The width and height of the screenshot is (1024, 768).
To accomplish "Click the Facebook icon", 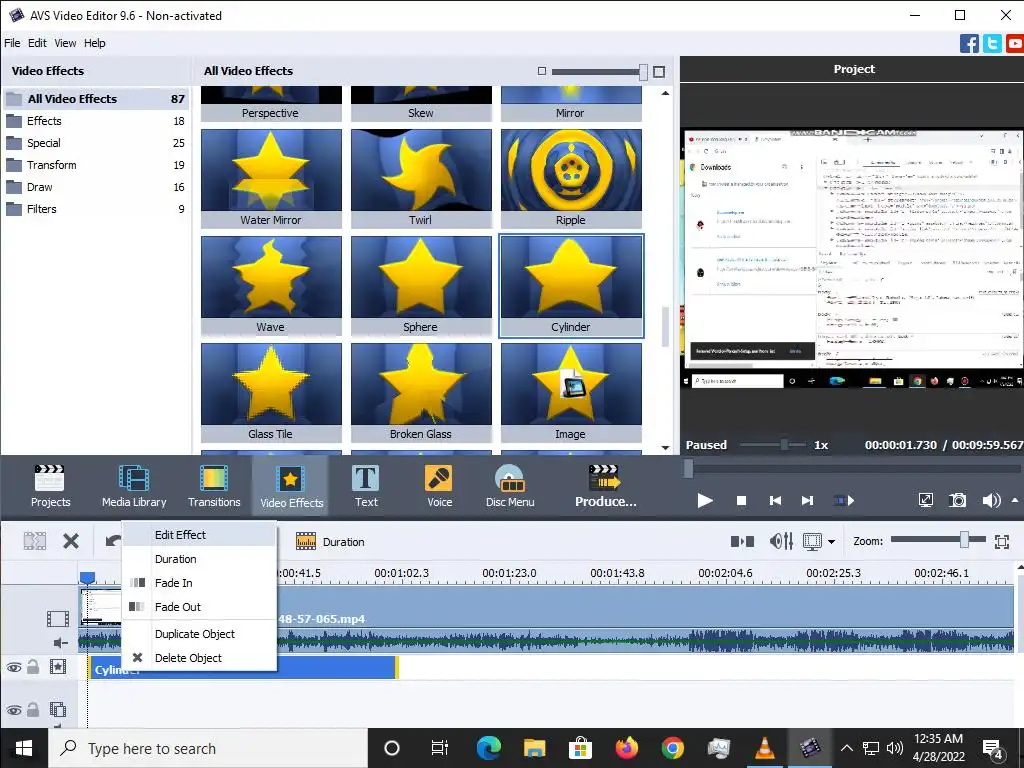I will (x=969, y=44).
